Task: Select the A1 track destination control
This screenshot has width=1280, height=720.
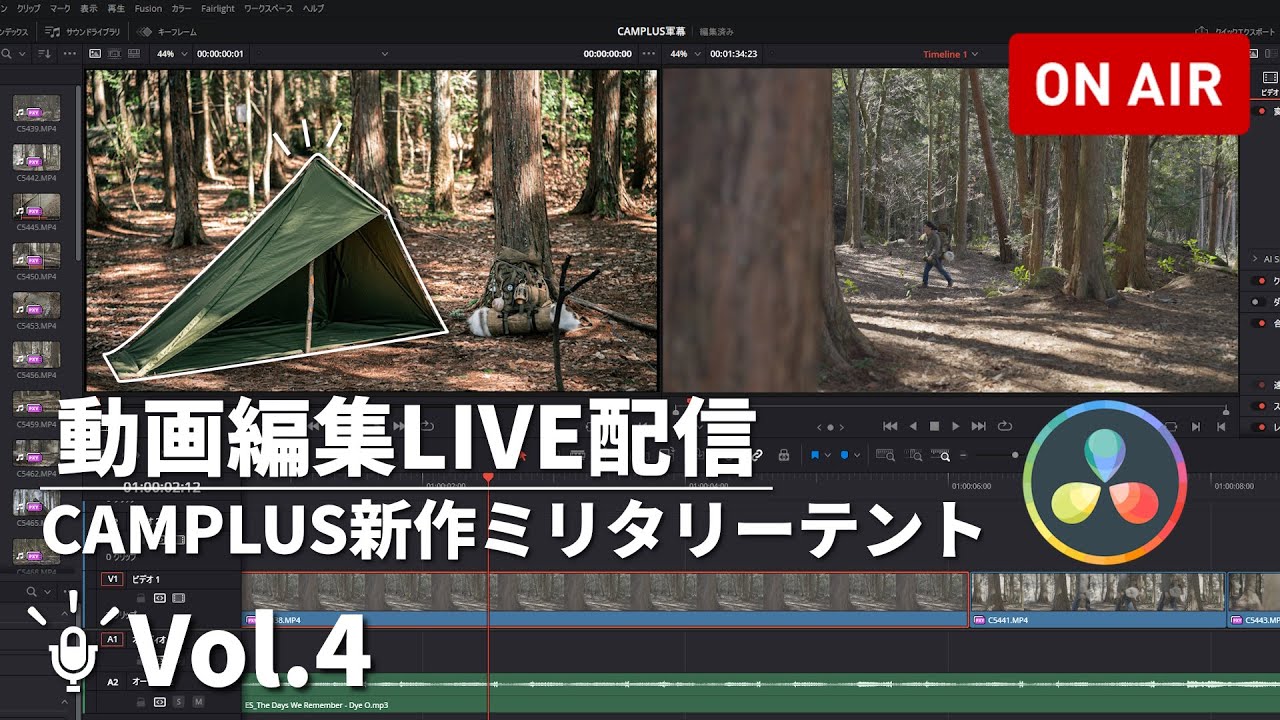Action: (x=112, y=639)
